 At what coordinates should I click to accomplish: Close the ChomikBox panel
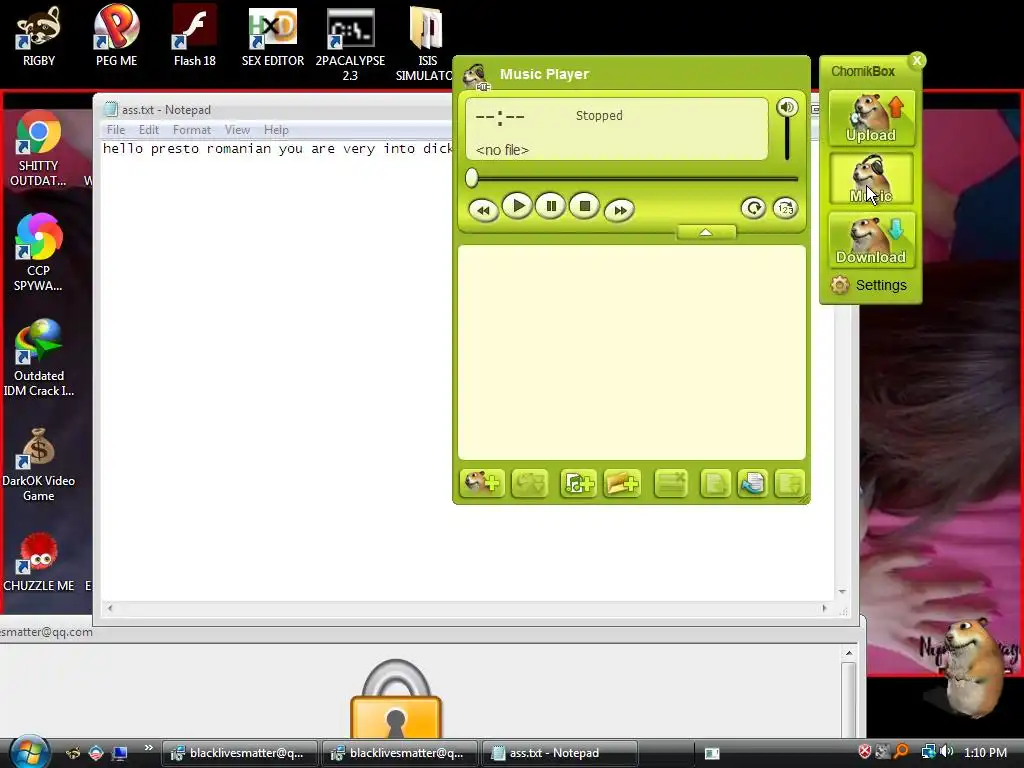tap(917, 61)
